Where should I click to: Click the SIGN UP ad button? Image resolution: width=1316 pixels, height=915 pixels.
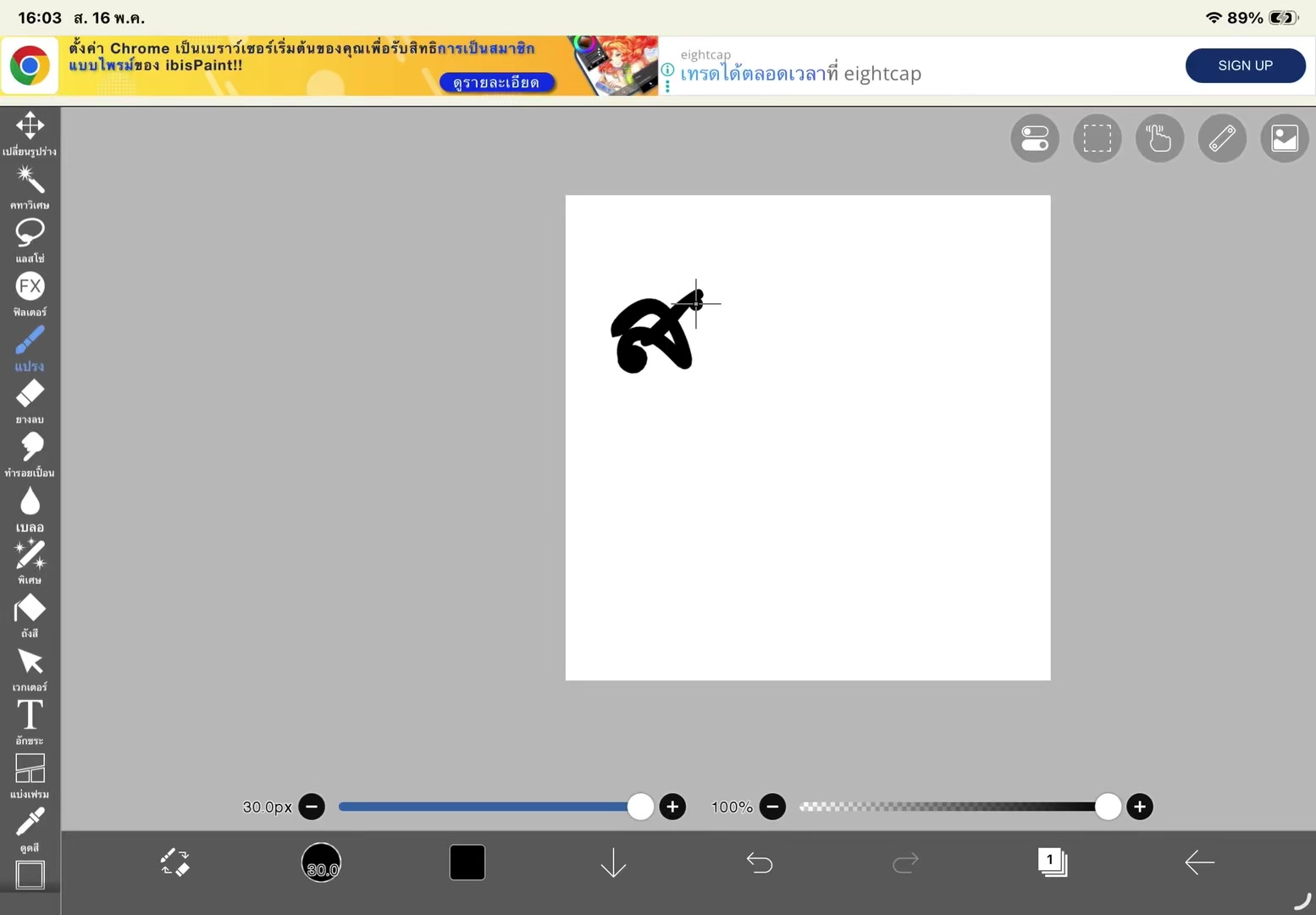pyautogui.click(x=1245, y=65)
